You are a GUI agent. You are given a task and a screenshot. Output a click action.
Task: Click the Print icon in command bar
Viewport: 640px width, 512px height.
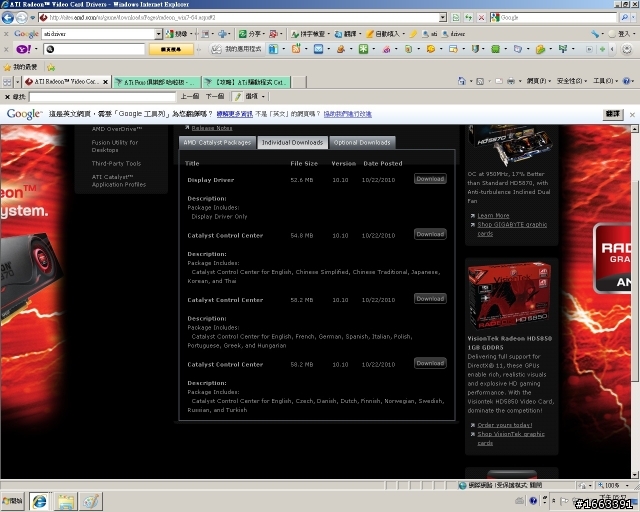coord(511,81)
